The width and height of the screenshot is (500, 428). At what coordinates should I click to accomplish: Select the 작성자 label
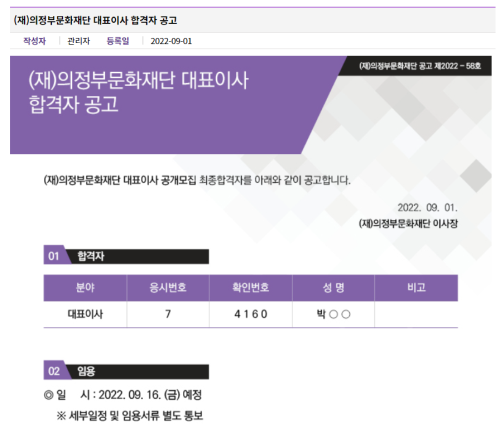[35, 41]
